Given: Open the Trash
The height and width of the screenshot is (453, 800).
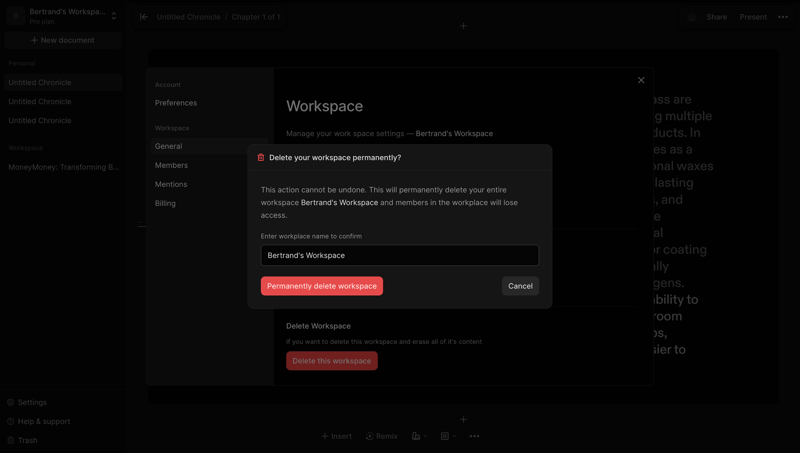Looking at the screenshot, I should (22, 440).
